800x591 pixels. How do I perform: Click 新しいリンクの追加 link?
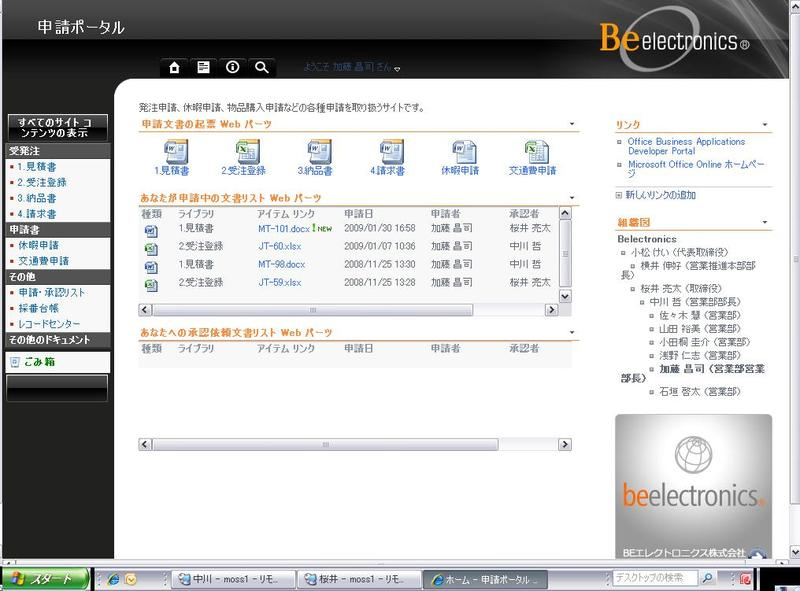coord(660,195)
